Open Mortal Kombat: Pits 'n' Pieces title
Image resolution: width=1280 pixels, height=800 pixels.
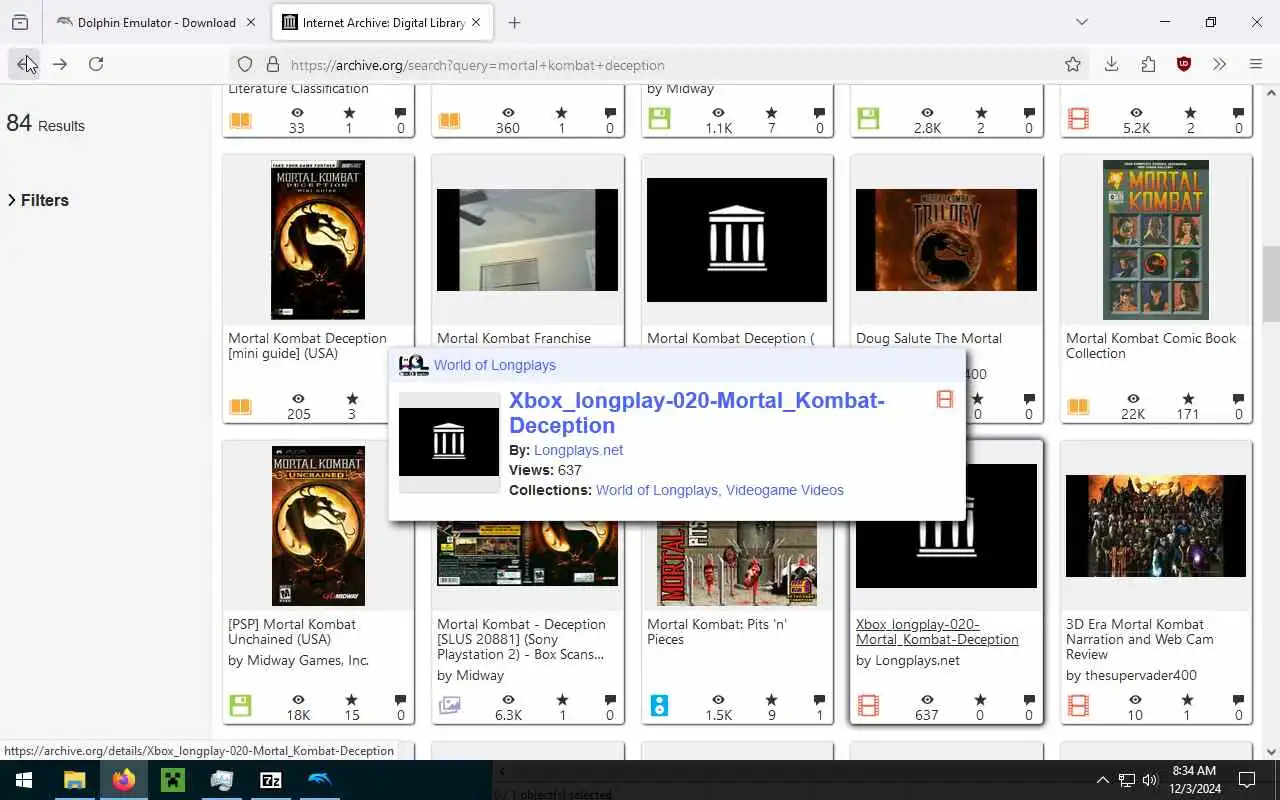(717, 632)
